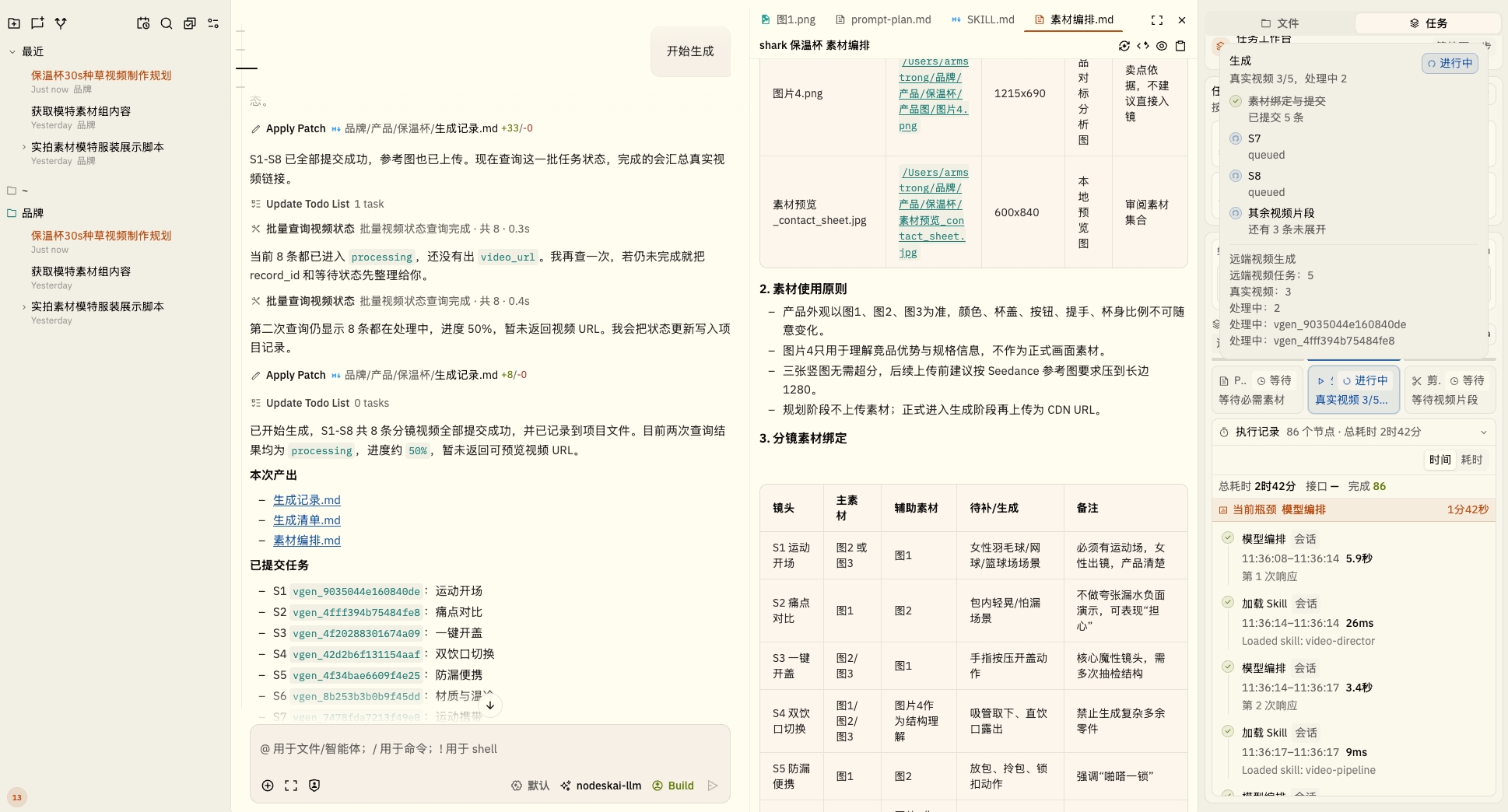
Task: Start a new chat with the plus-bubble icon
Action: (x=37, y=23)
